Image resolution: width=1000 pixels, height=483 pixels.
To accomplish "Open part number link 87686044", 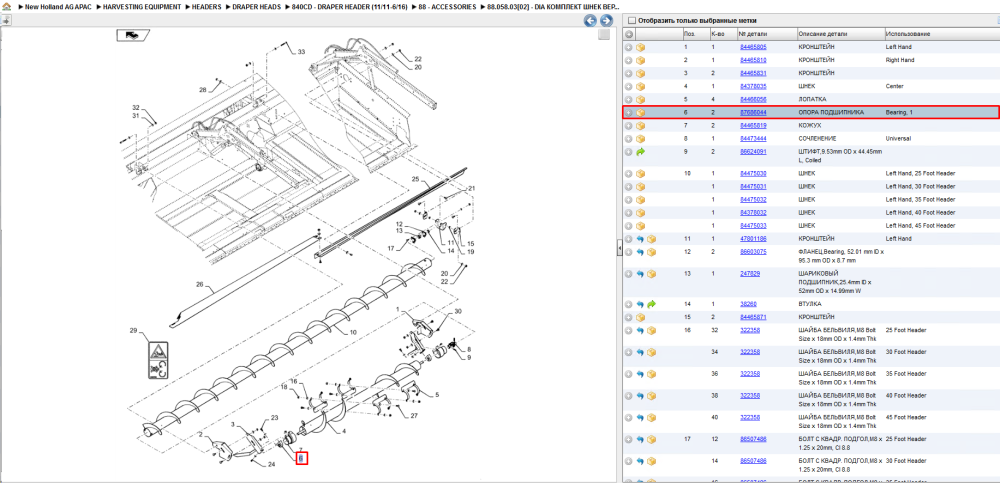I will [753, 112].
